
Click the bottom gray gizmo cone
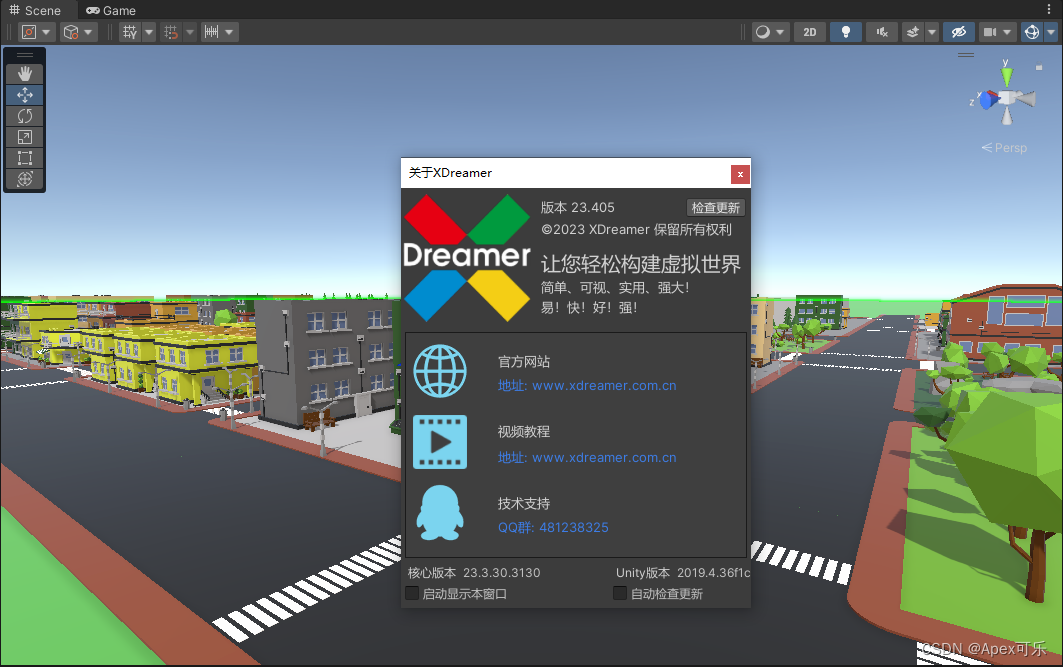tap(1007, 117)
